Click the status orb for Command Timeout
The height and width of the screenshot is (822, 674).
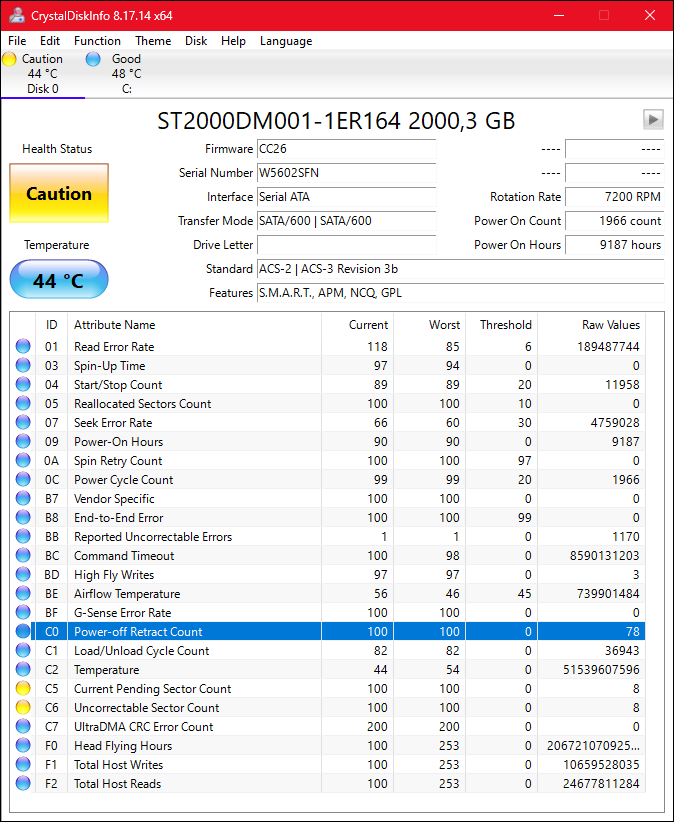(x=23, y=556)
